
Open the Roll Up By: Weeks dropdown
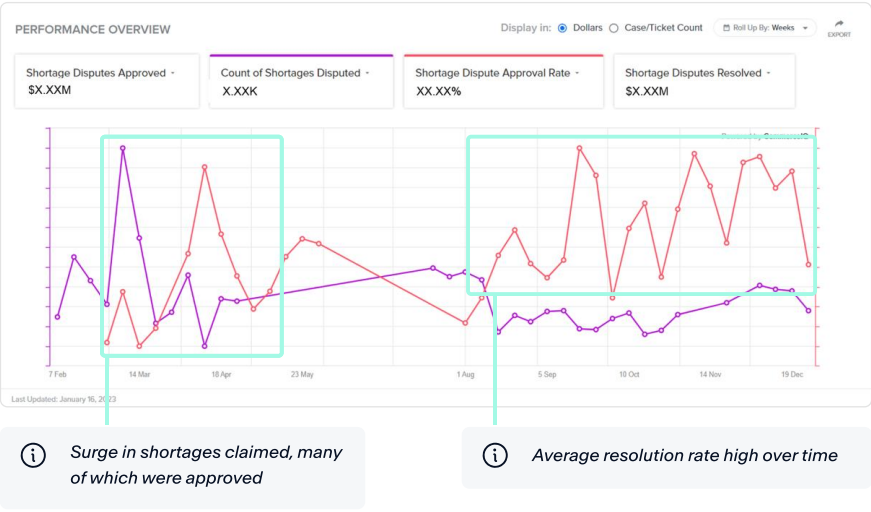pos(765,28)
